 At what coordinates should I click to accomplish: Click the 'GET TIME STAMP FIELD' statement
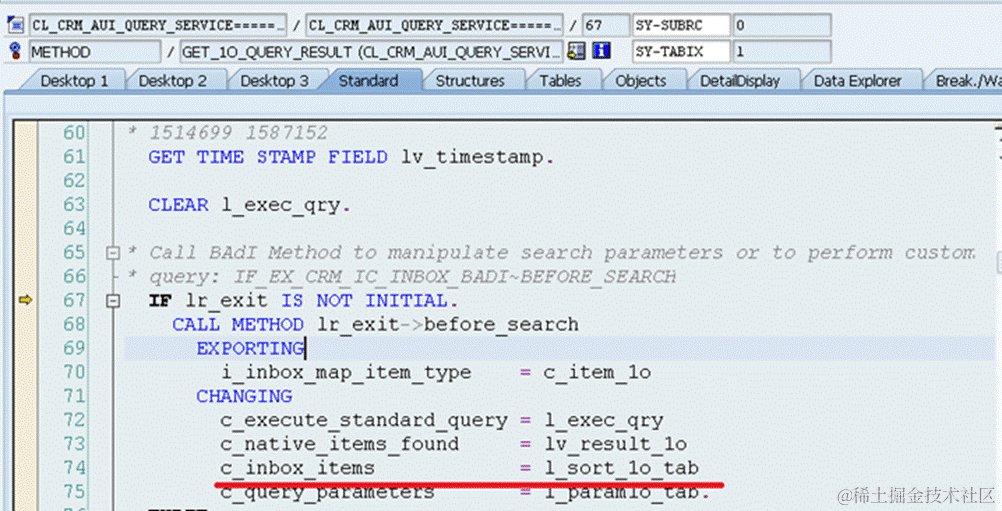click(268, 157)
